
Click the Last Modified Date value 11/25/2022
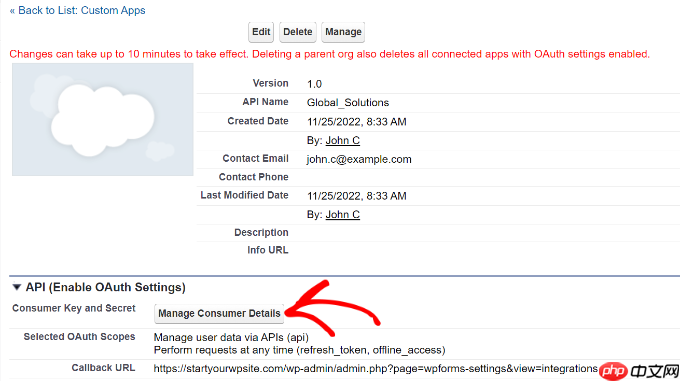pos(356,196)
